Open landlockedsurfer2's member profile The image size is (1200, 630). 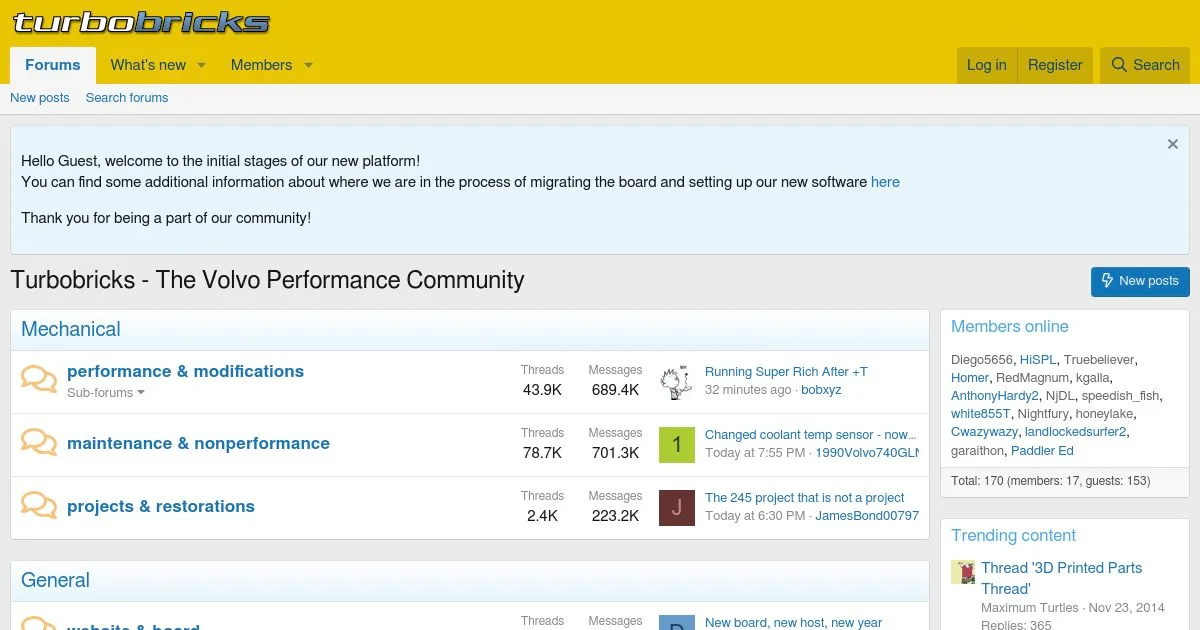[x=1076, y=432]
